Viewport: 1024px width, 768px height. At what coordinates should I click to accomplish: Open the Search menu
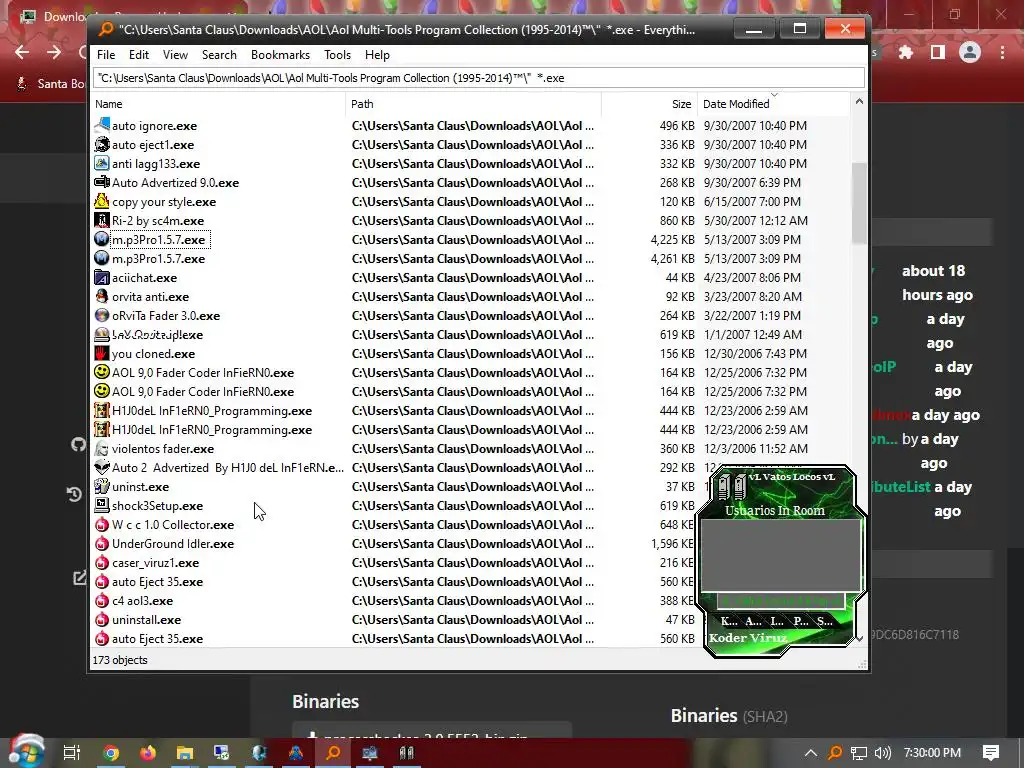(219, 55)
